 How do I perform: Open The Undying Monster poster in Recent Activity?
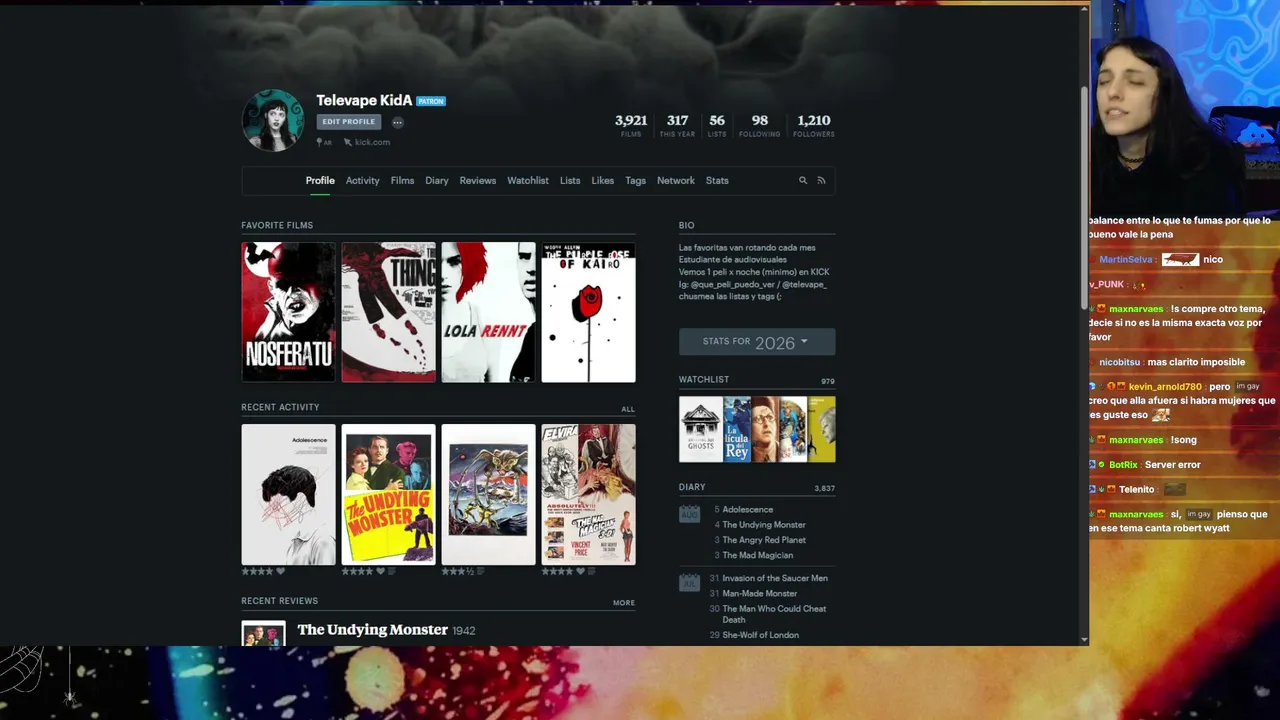click(x=389, y=494)
